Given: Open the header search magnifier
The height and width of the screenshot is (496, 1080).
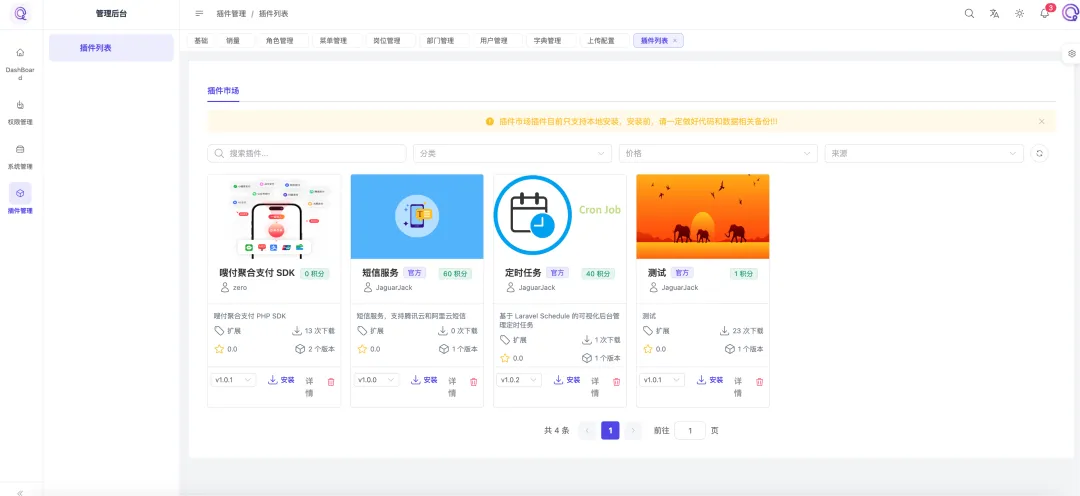Looking at the screenshot, I should 969,13.
